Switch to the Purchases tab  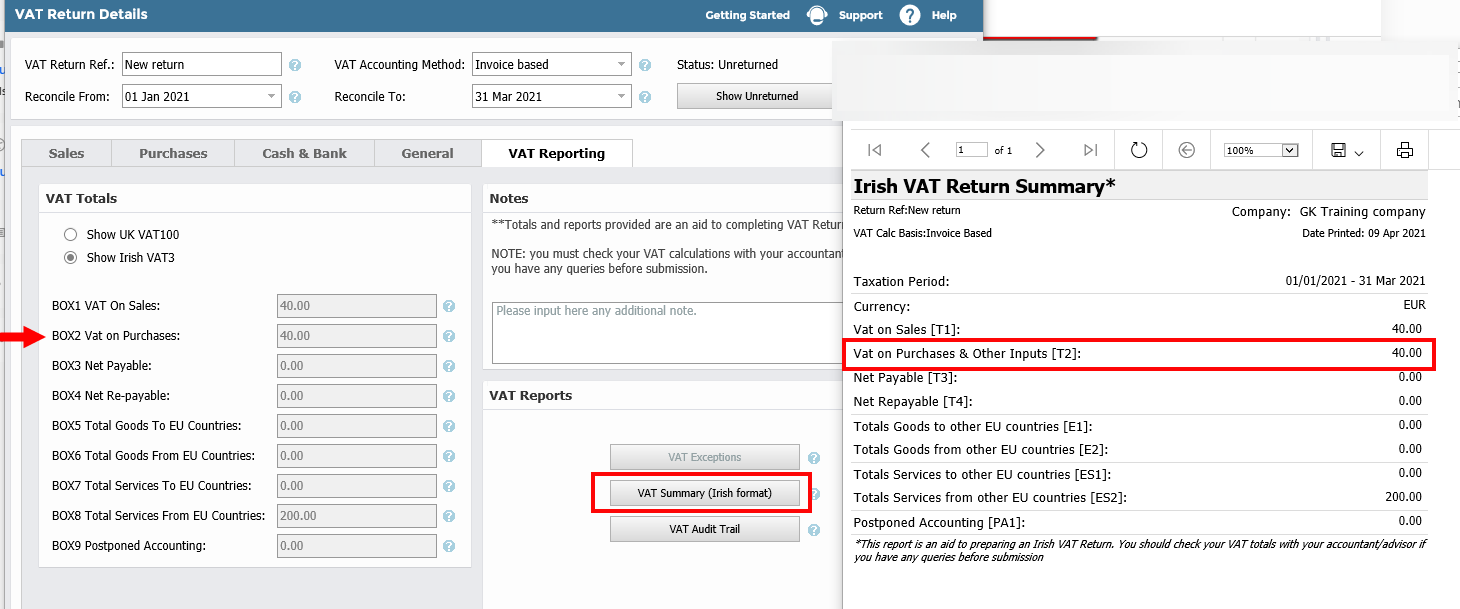coord(172,153)
